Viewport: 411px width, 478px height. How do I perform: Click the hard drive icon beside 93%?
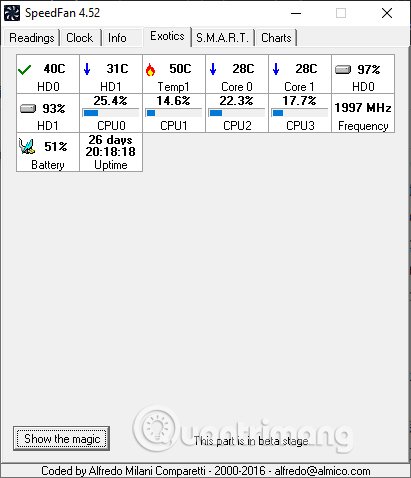(28, 109)
